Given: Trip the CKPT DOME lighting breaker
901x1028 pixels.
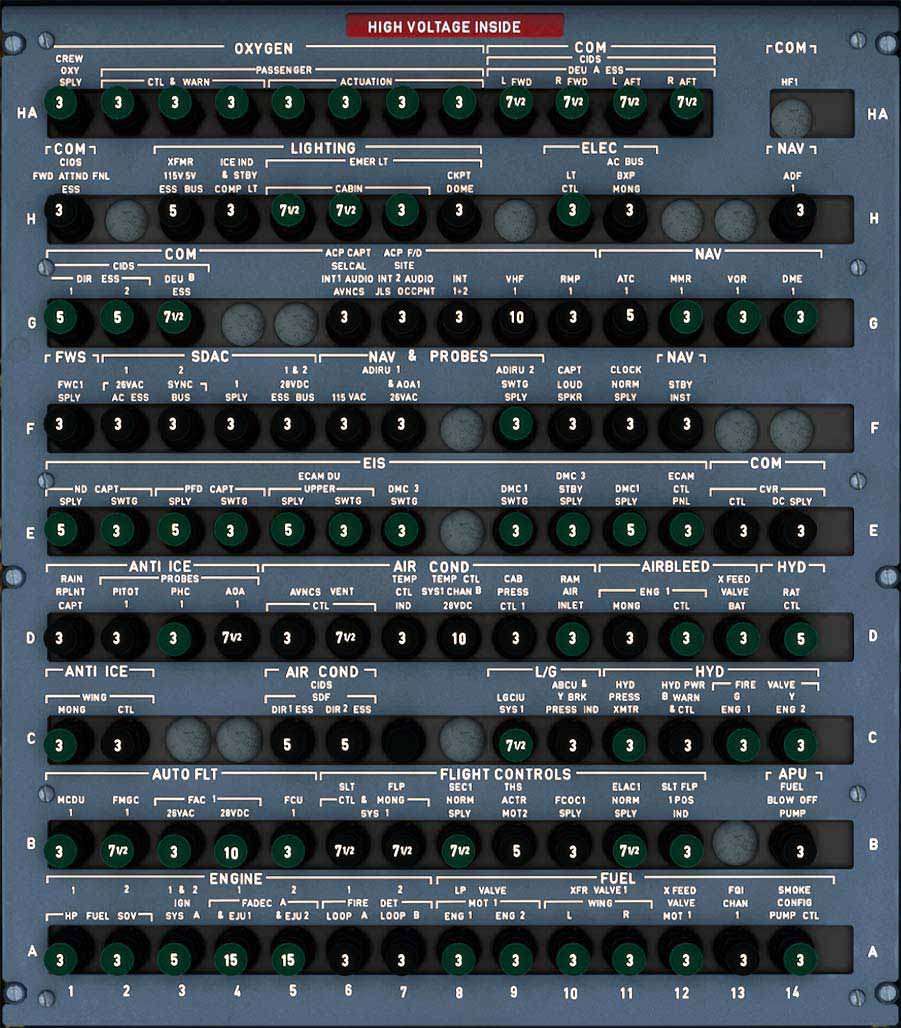Looking at the screenshot, I should tap(458, 211).
